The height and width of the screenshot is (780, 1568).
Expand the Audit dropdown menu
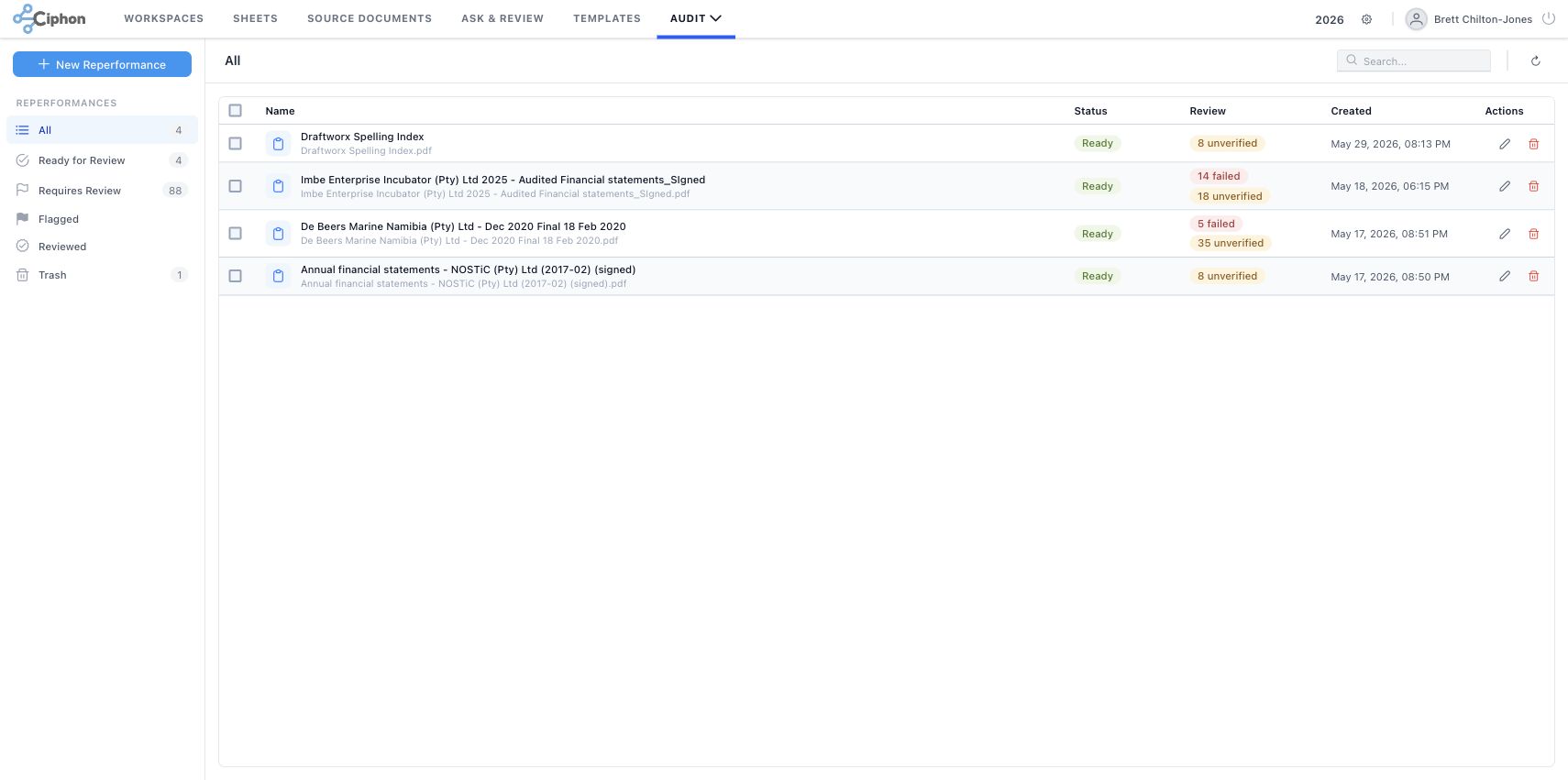(696, 18)
